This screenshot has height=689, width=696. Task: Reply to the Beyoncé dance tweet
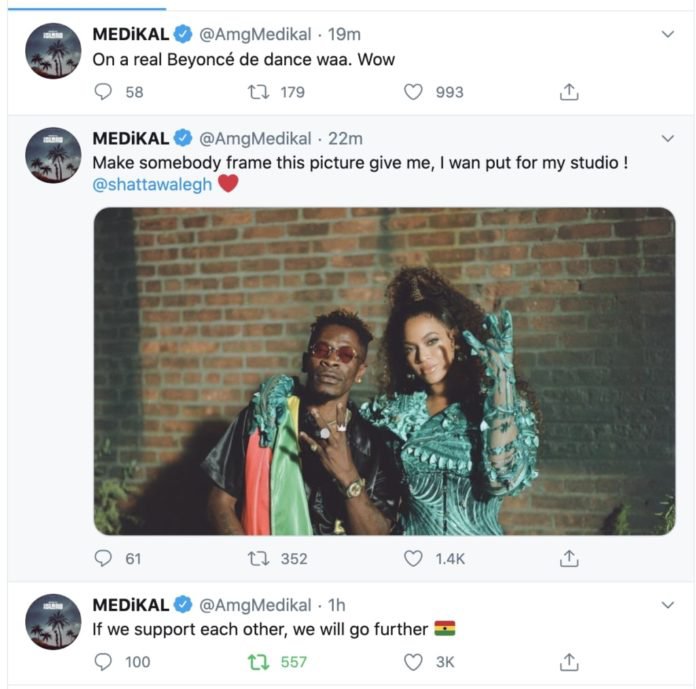(x=103, y=92)
